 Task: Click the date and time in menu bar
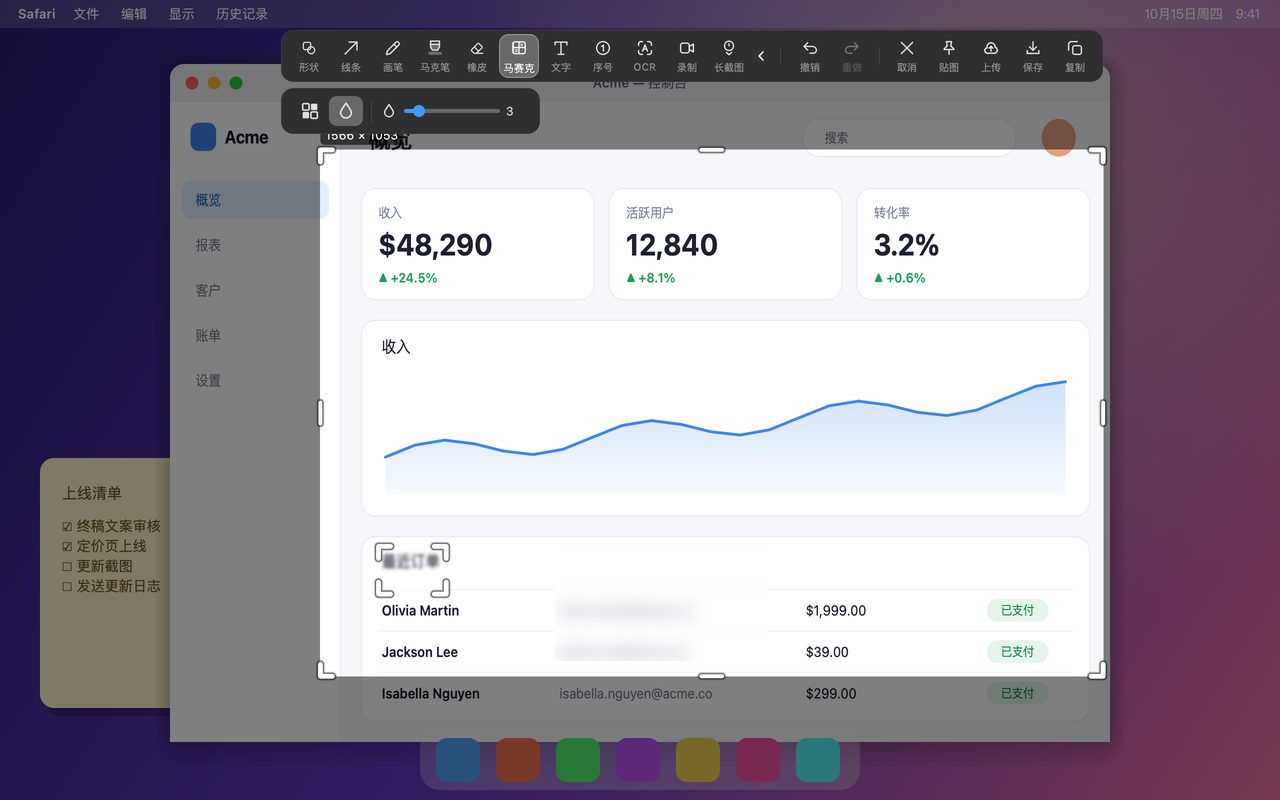(x=1202, y=14)
